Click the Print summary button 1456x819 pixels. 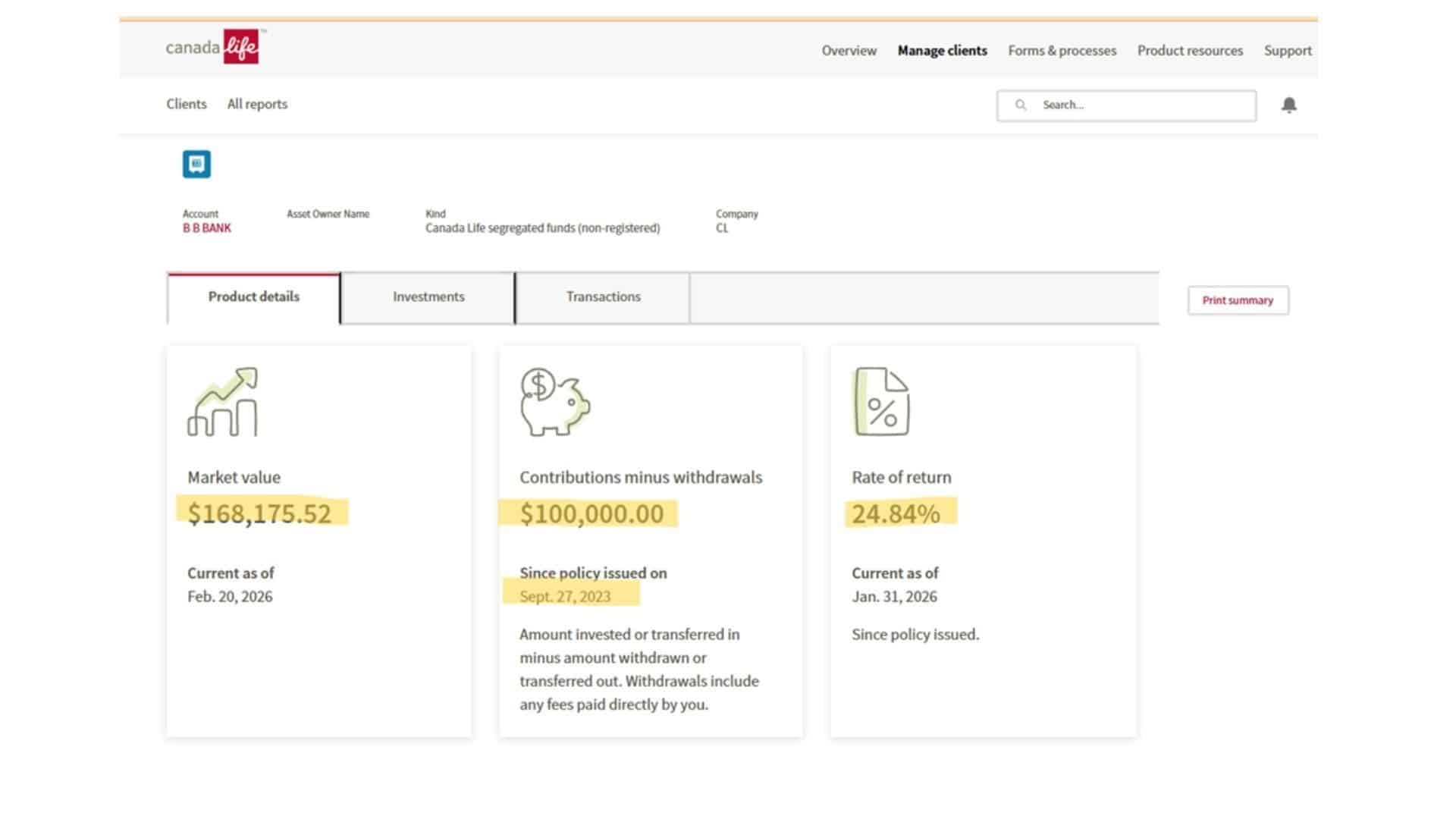click(x=1238, y=300)
